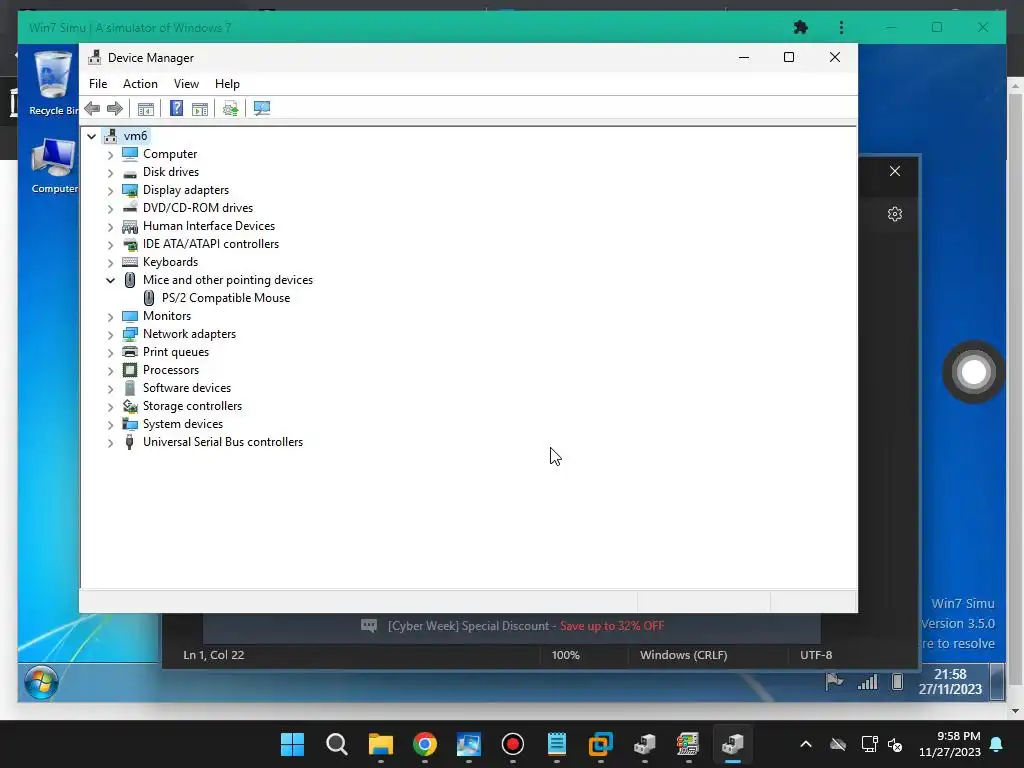
Task: Expand the Network adapters category
Action: 110,334
